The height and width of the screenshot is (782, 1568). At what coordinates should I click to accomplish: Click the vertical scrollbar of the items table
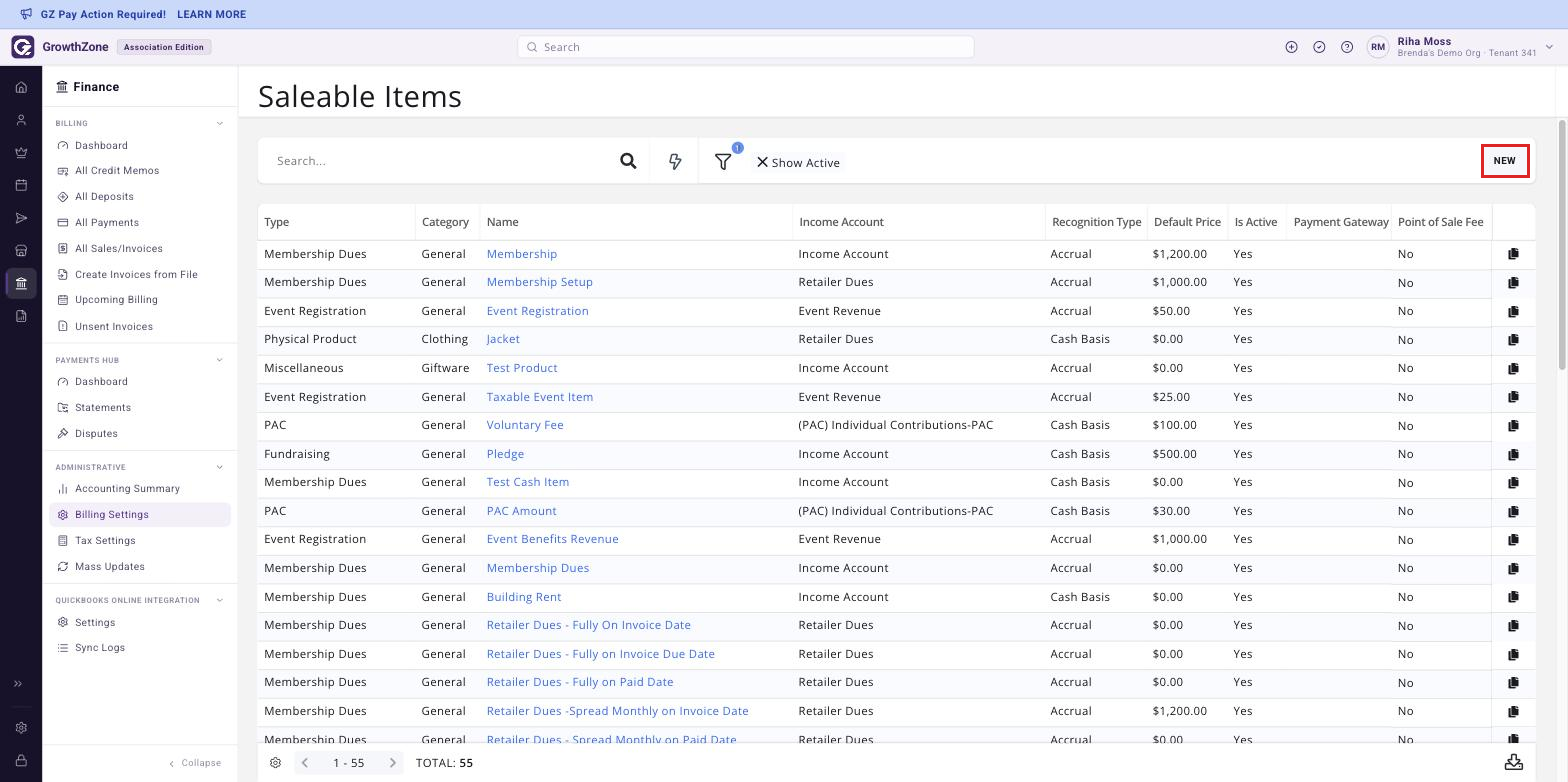(1561, 245)
